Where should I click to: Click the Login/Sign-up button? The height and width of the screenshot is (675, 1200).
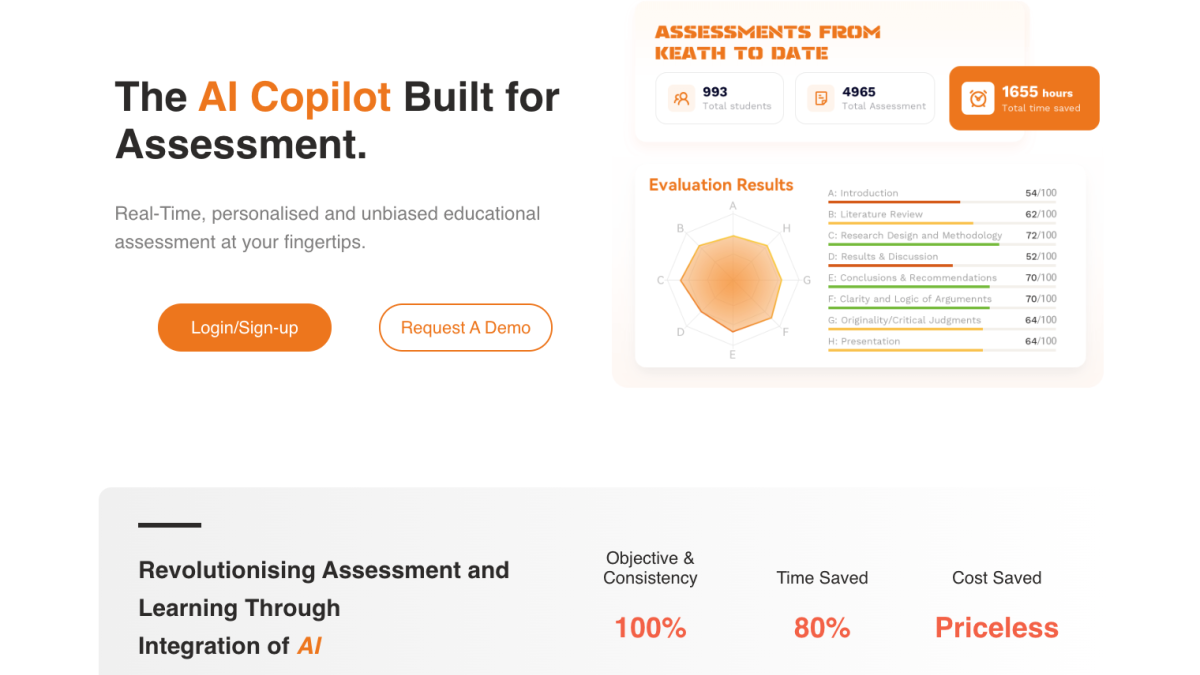point(244,328)
